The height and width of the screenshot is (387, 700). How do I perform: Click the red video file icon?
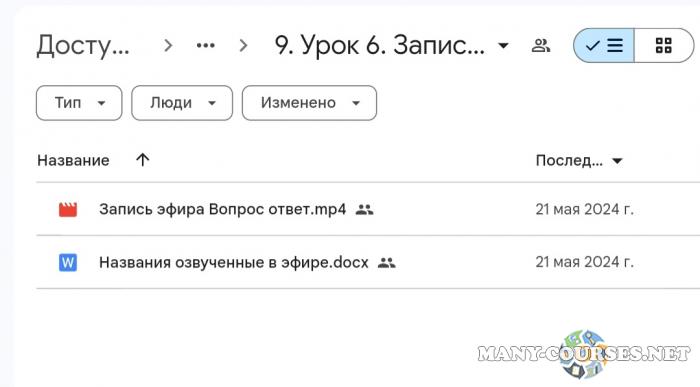tap(68, 209)
